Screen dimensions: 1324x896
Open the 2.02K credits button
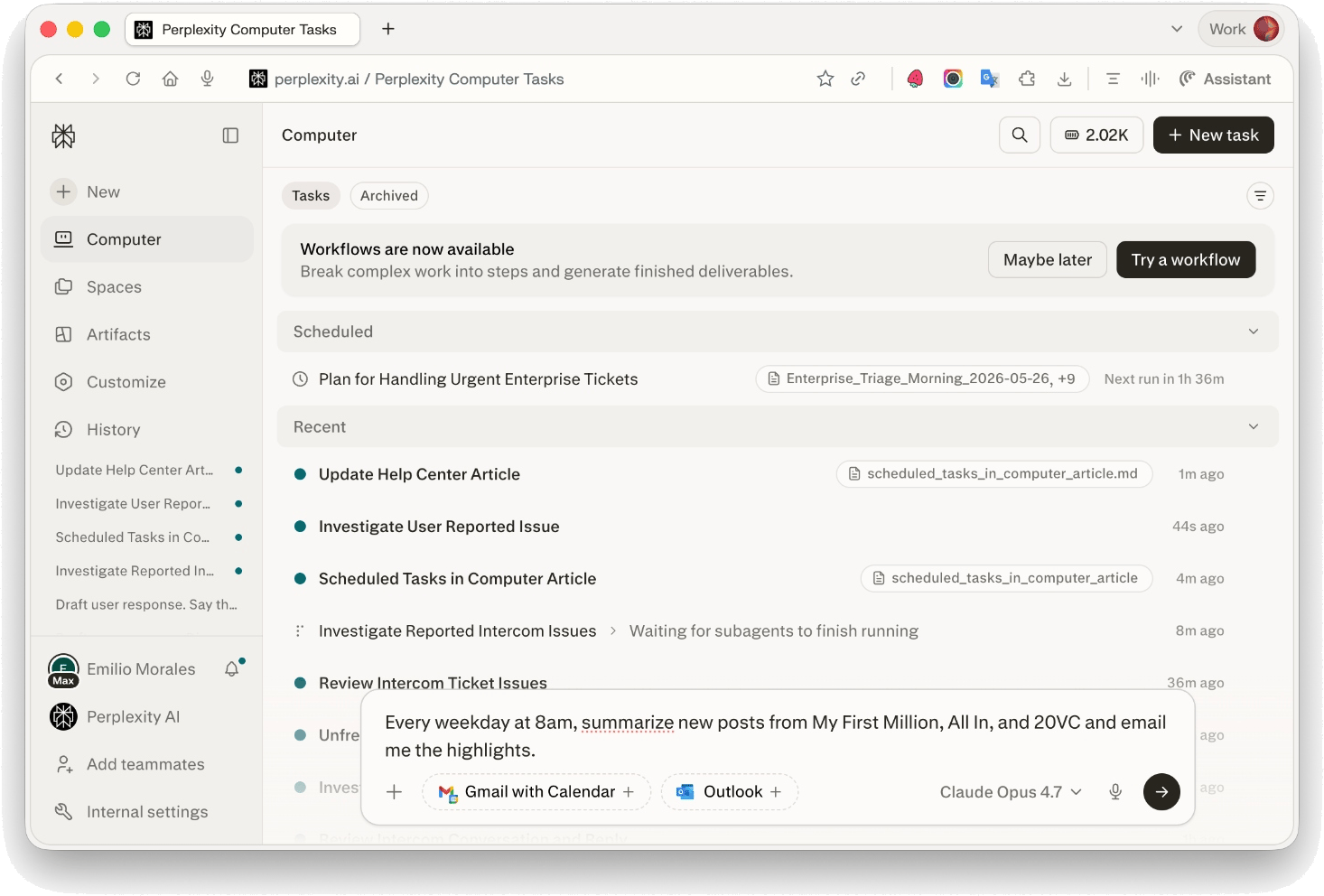point(1096,135)
